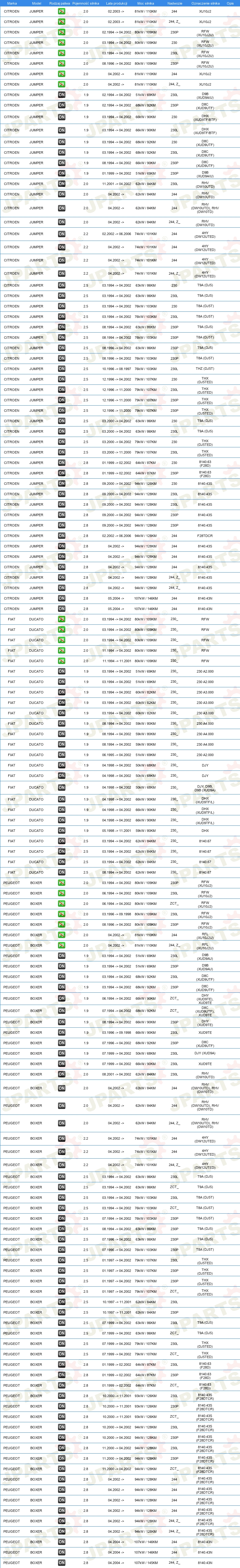Click diesel ON icon in Citroen 11.2001 RHV row
The height and width of the screenshot is (1568, 240).
pyautogui.click(x=61, y=184)
